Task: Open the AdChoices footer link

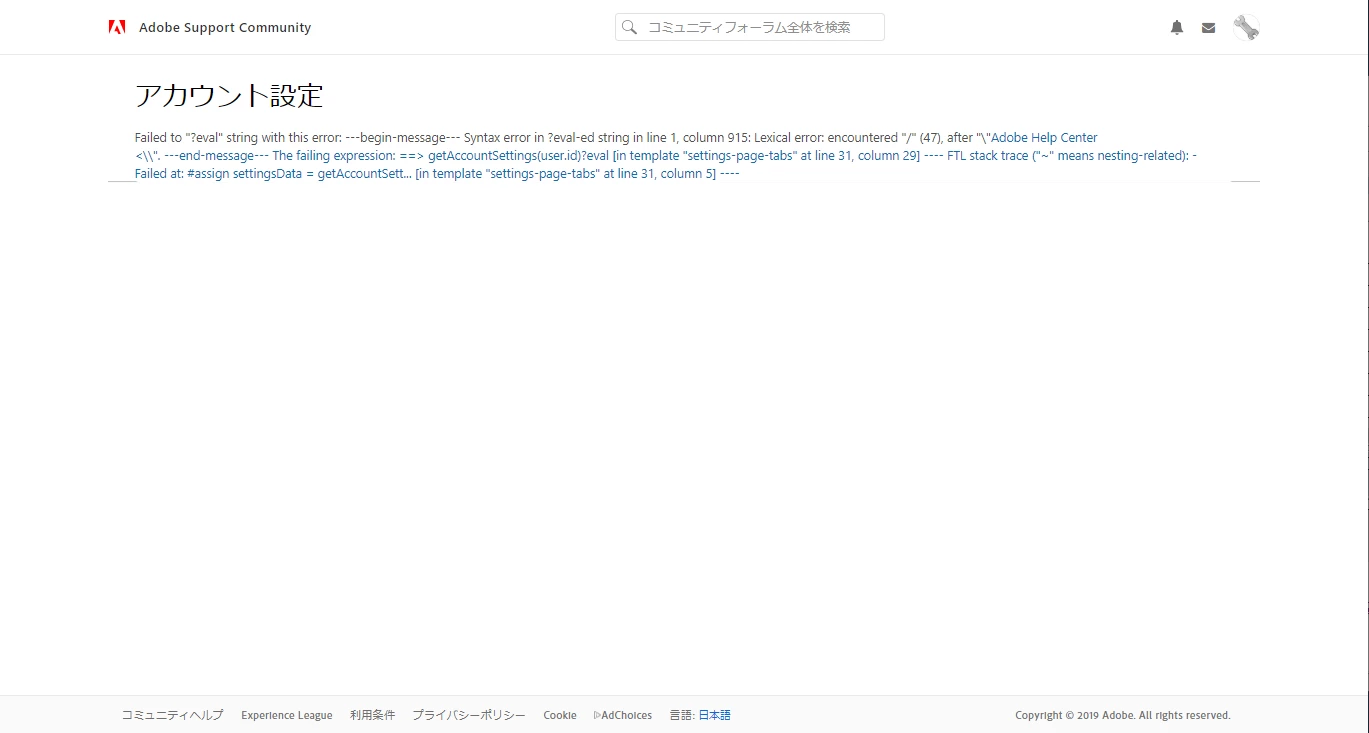Action: coord(623,715)
